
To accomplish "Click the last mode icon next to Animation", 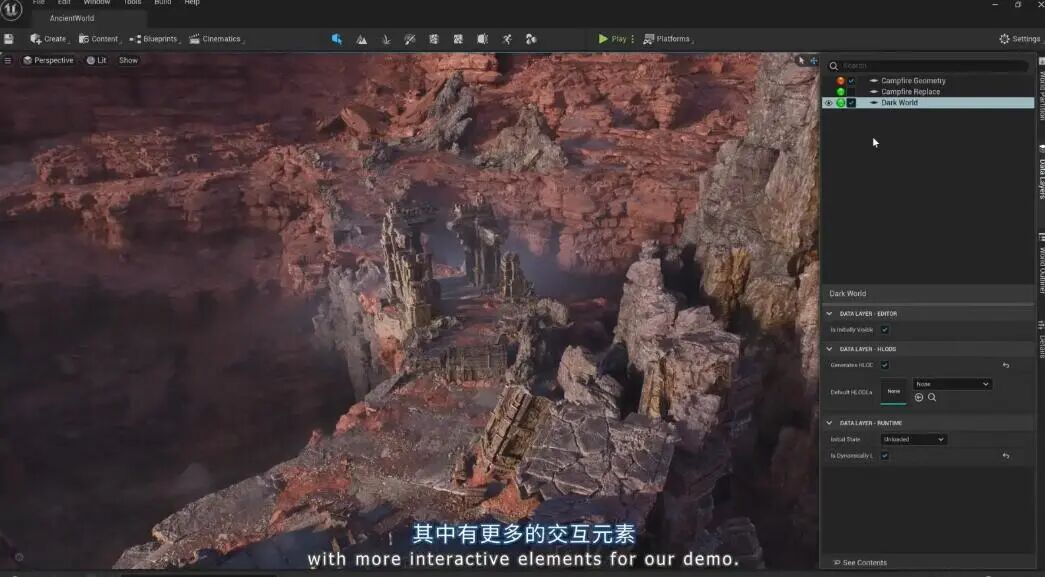I will pos(531,39).
